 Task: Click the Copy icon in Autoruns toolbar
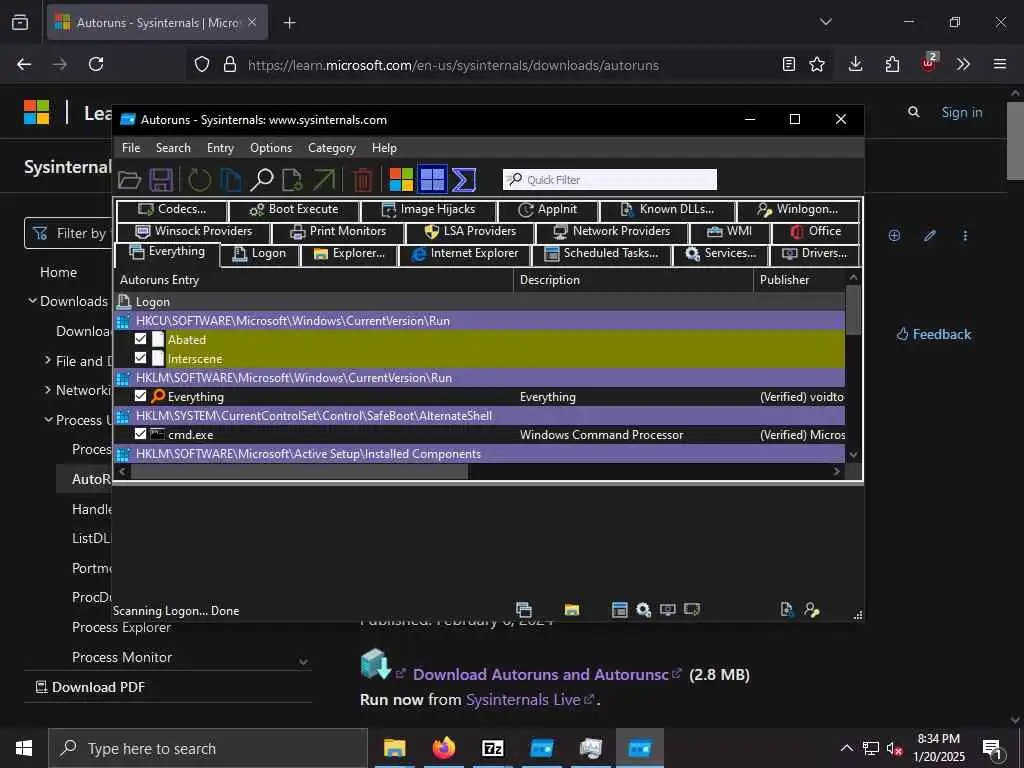231,180
